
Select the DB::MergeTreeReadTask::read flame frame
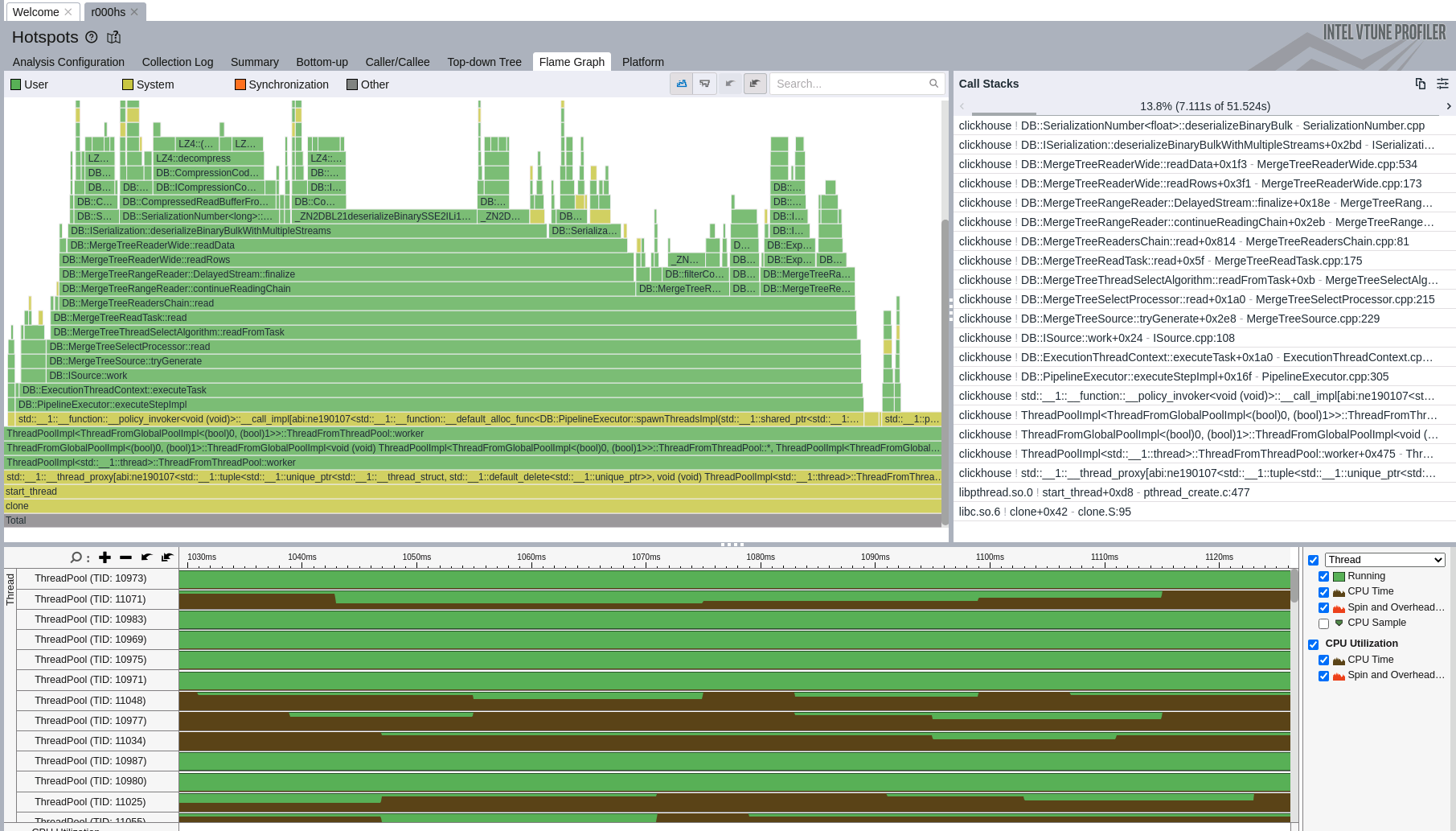(453, 318)
